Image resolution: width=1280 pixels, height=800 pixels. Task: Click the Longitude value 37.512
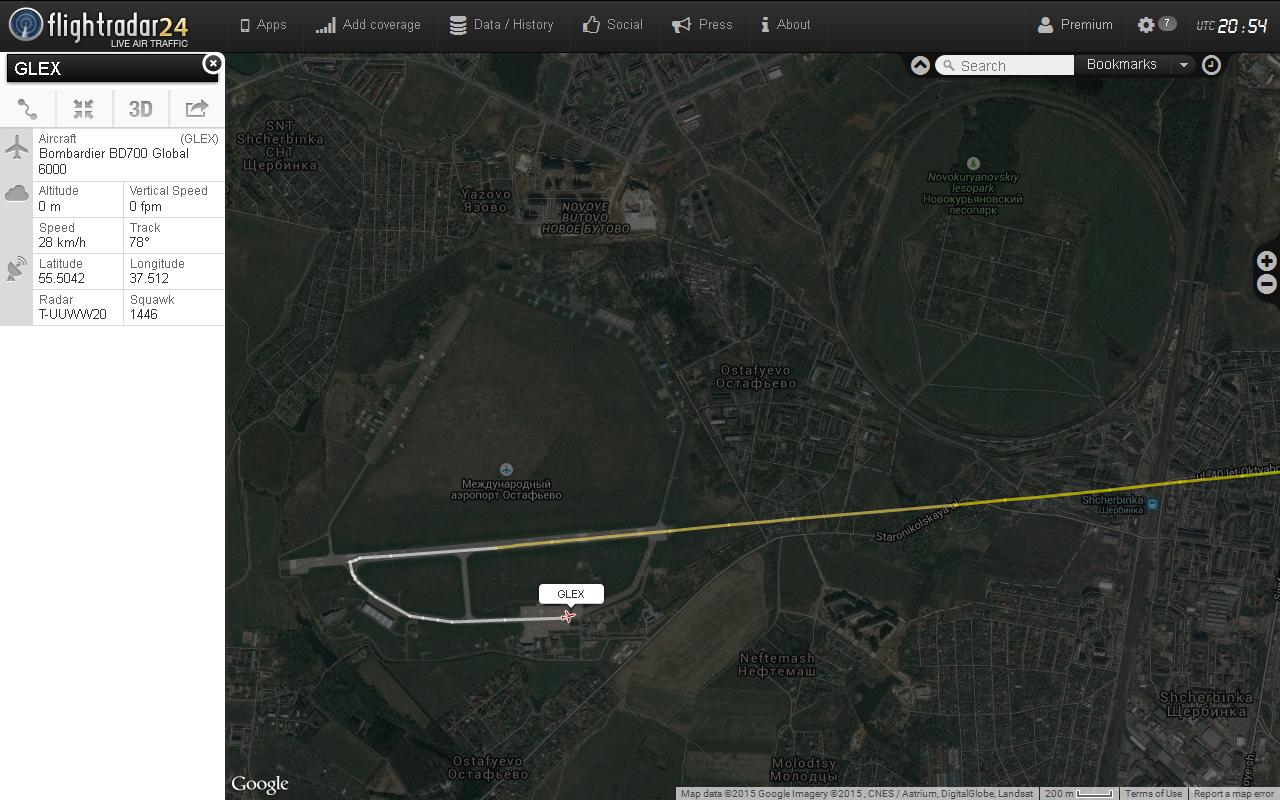pyautogui.click(x=149, y=278)
